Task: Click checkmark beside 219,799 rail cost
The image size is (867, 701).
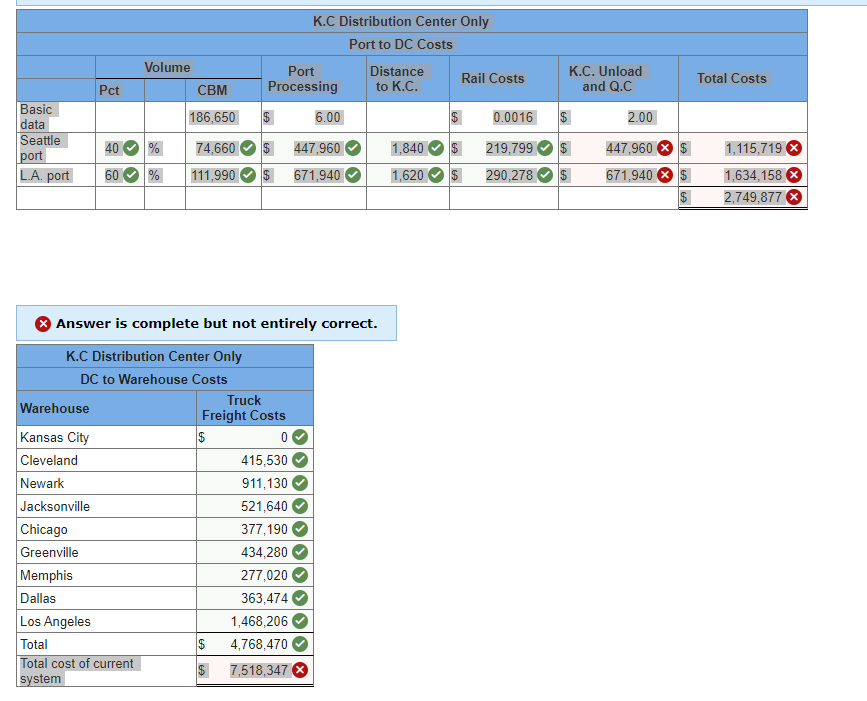Action: (x=545, y=148)
